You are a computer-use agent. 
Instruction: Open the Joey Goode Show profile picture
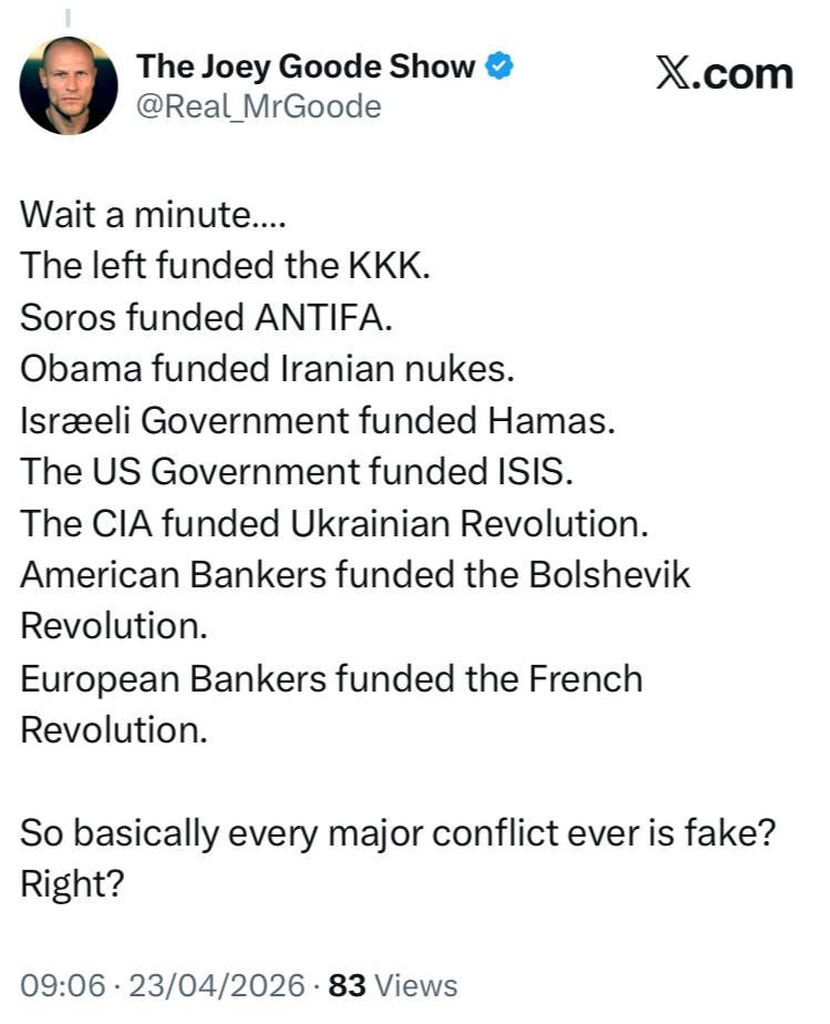coord(69,86)
